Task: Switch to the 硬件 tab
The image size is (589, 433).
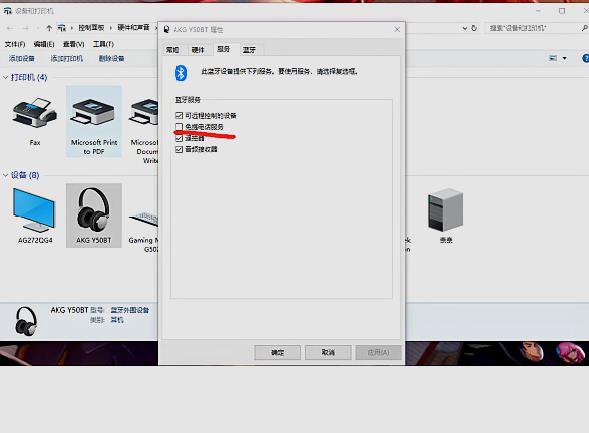Action: click(x=198, y=50)
